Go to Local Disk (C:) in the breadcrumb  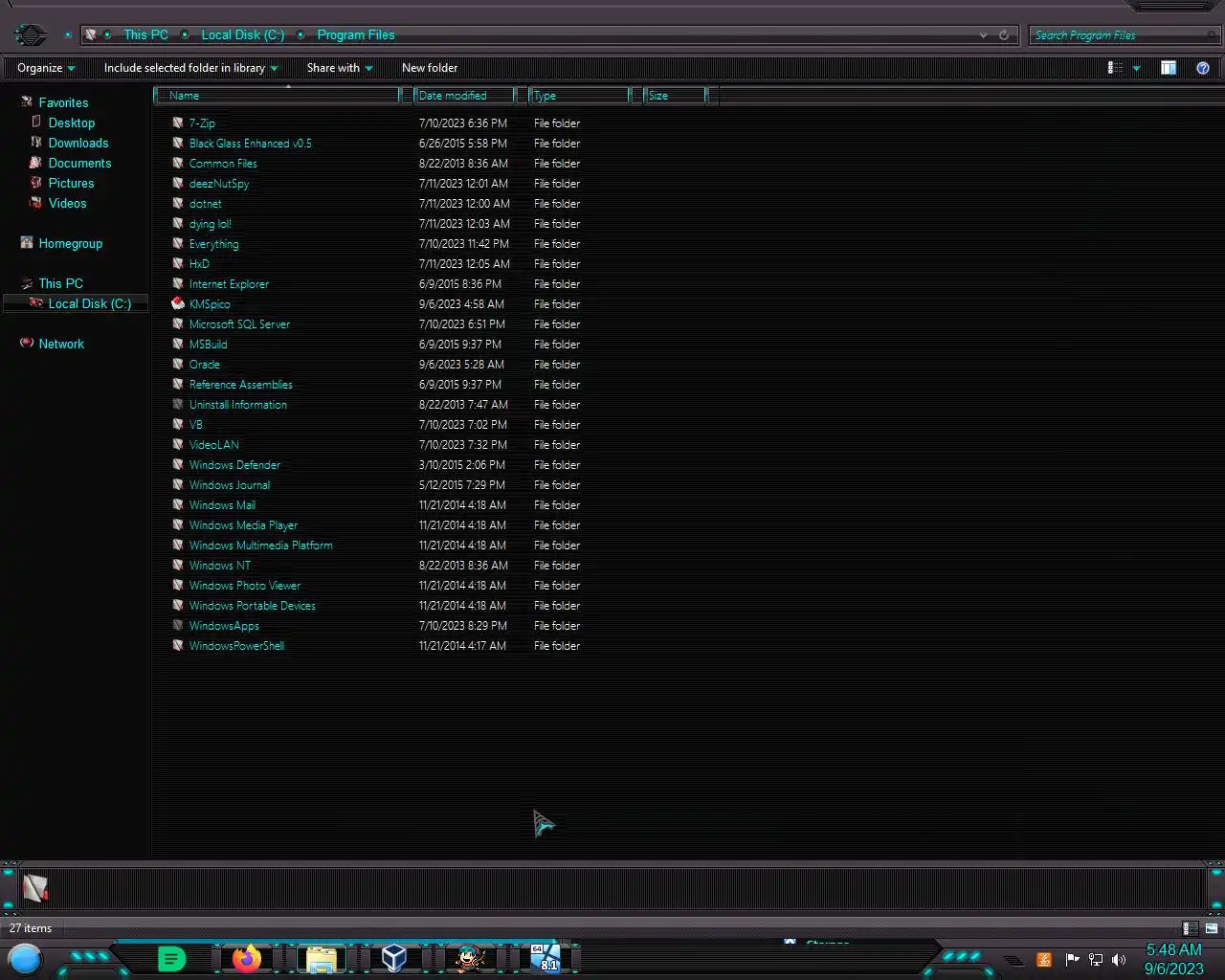[242, 34]
